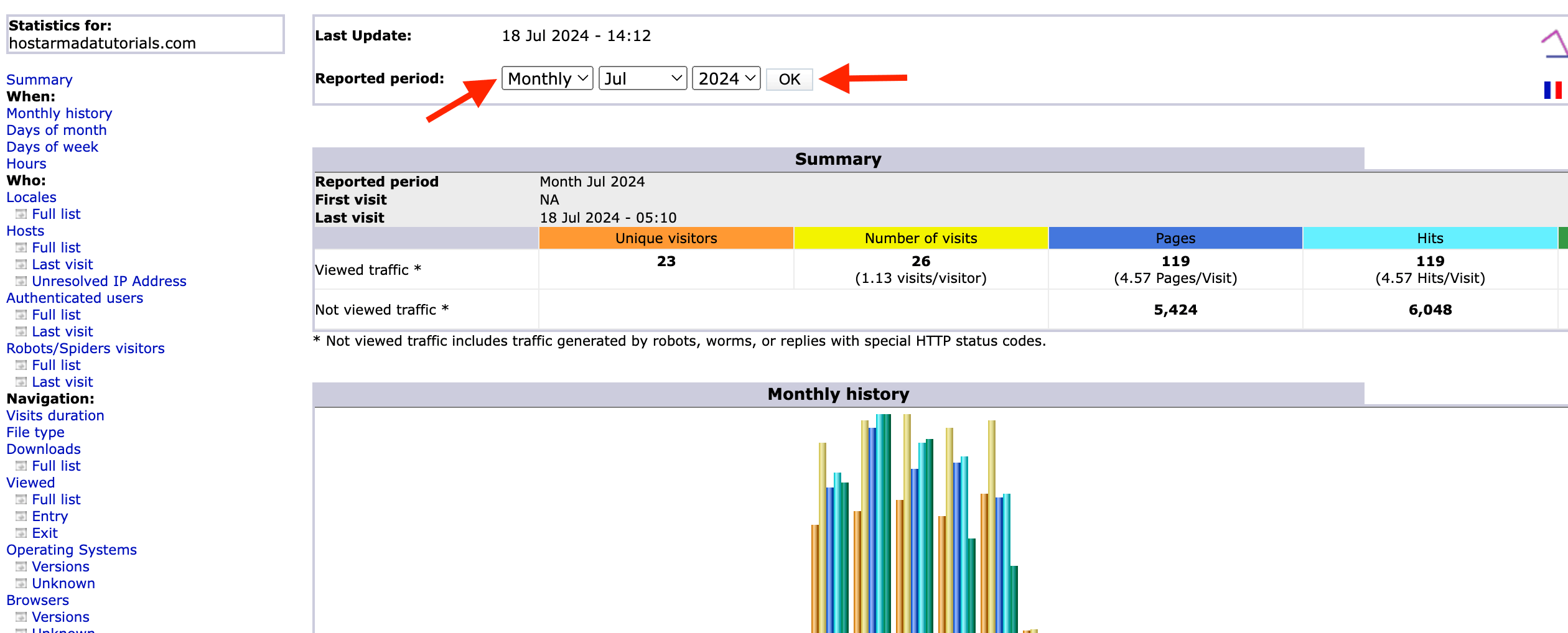Click the French flag language icon
Screen dimensions: 1568x633
[1553, 90]
